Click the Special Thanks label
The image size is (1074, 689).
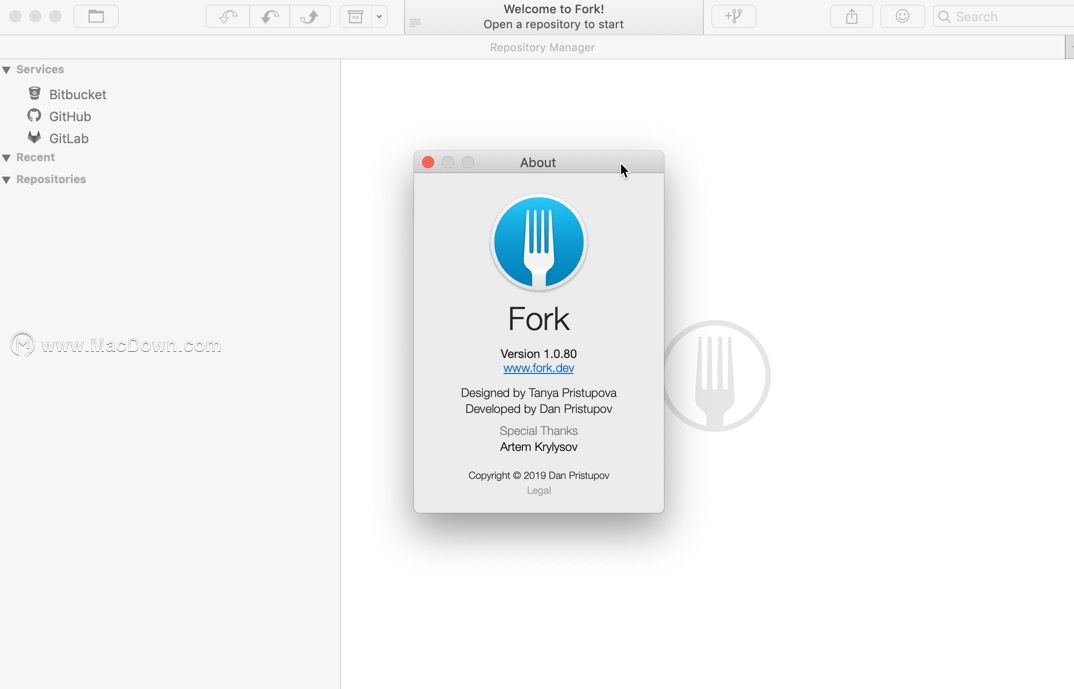tap(538, 431)
